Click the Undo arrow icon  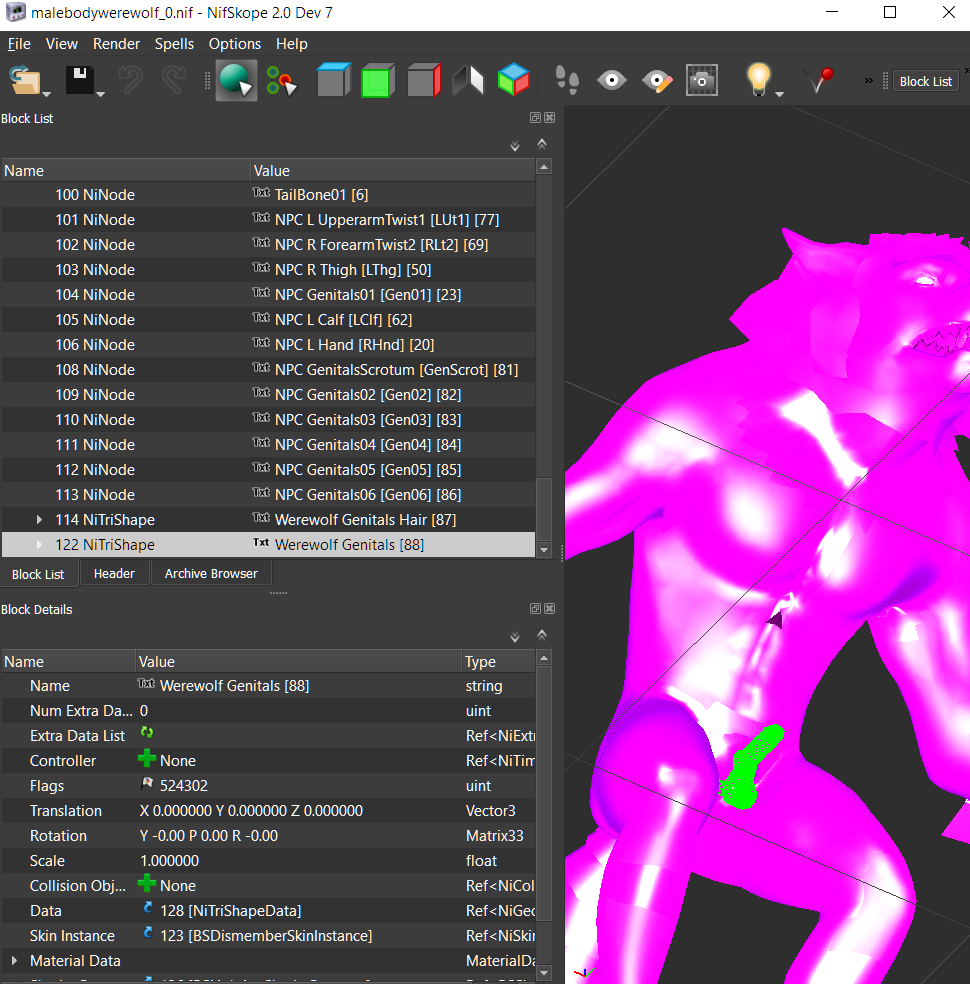[130, 81]
